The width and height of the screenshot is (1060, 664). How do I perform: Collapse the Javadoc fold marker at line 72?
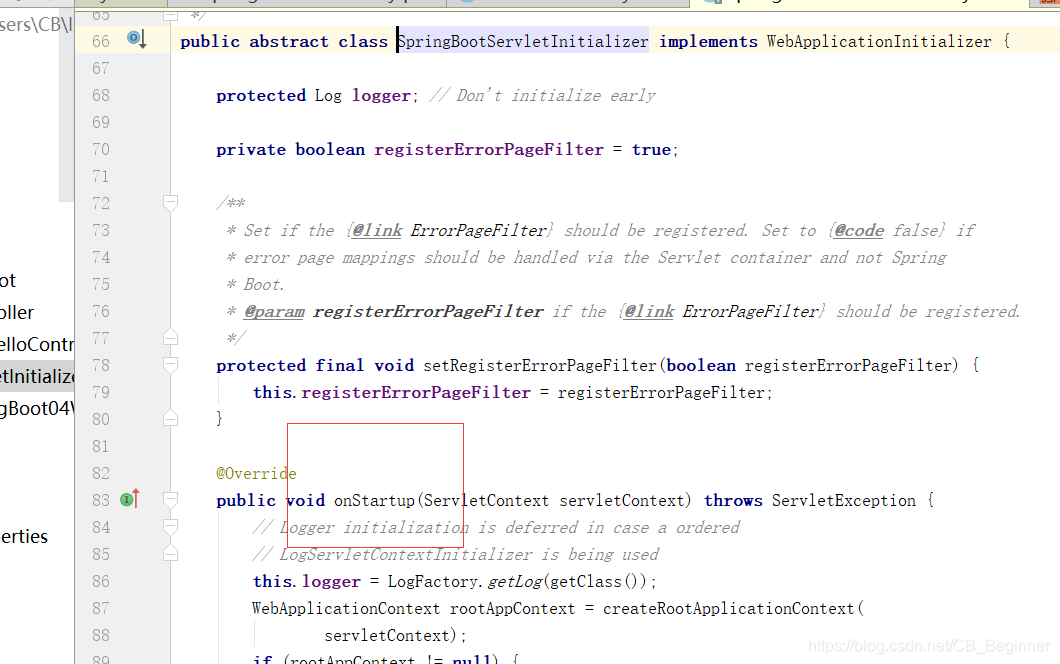170,202
